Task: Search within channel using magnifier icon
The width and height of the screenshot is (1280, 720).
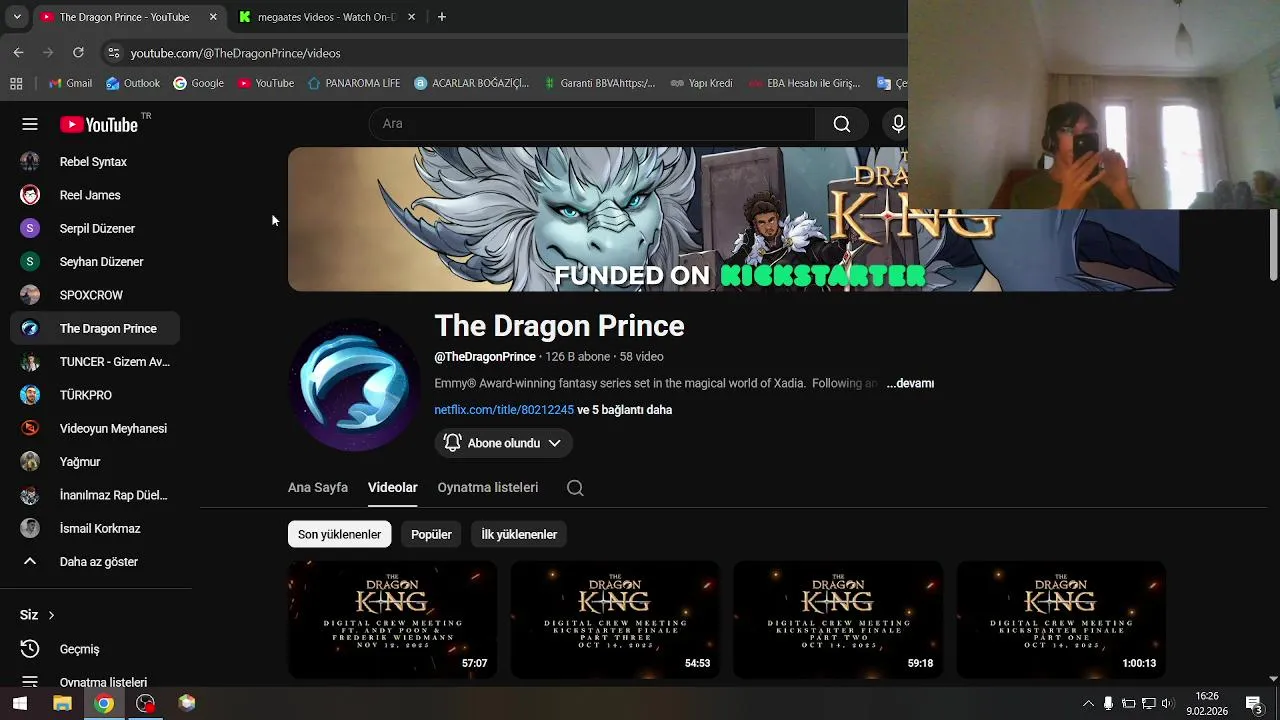Action: (575, 488)
